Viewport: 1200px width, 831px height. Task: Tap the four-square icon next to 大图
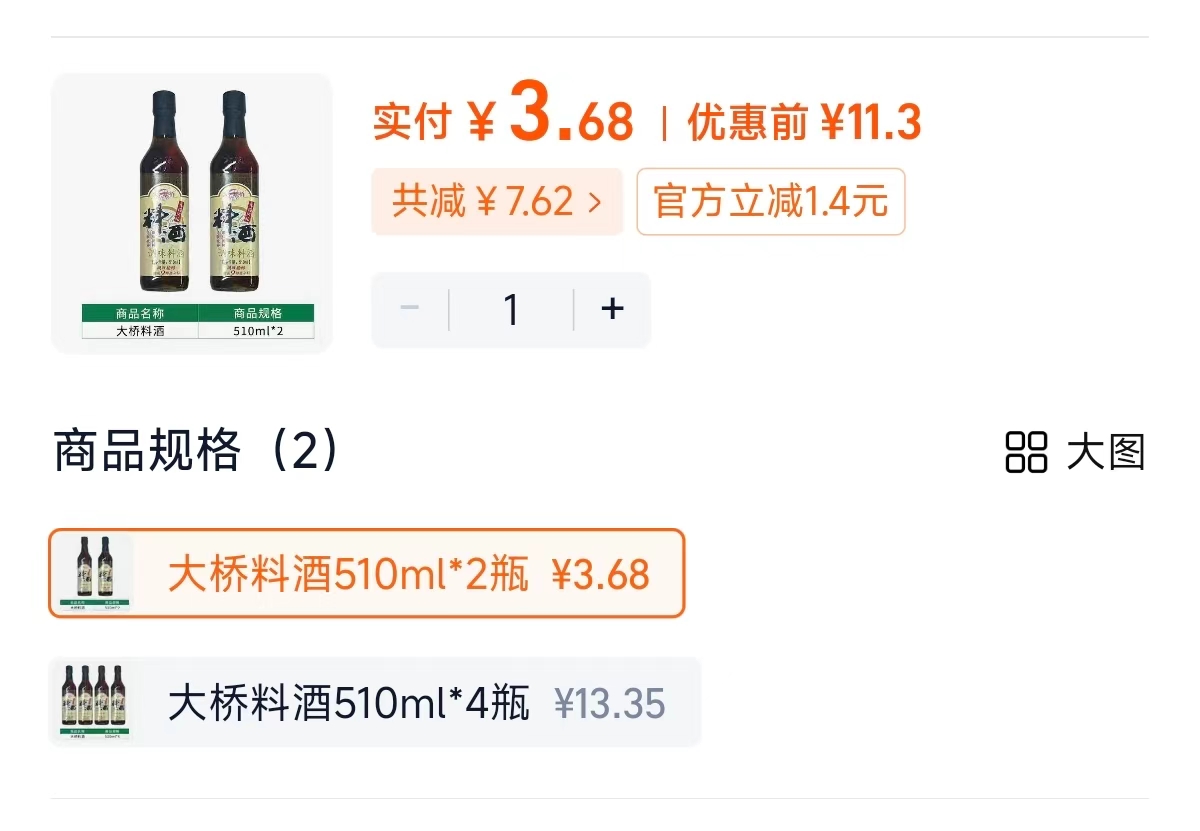(1029, 453)
